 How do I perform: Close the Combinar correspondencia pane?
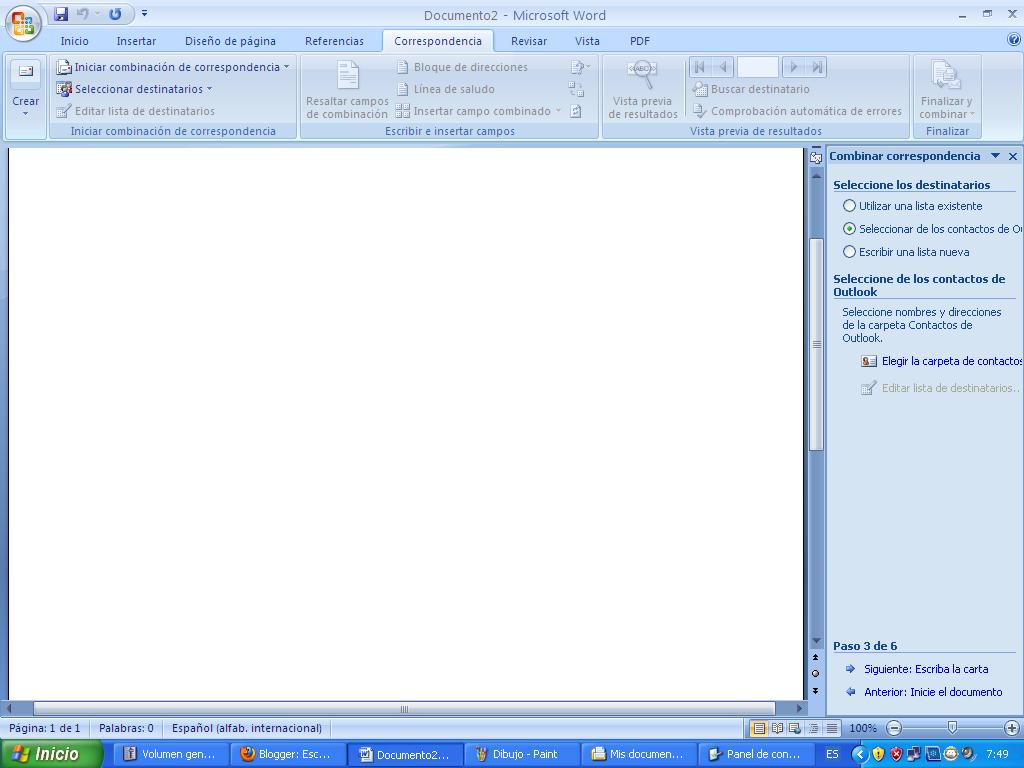point(1013,156)
